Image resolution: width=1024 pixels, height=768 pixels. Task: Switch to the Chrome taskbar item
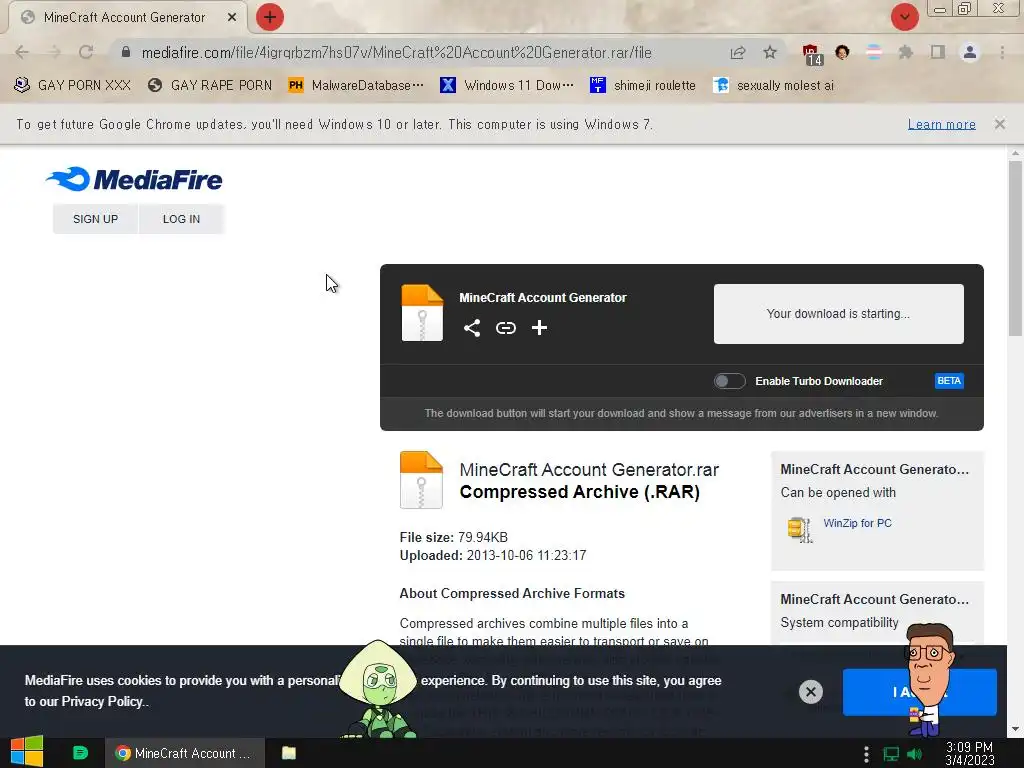185,753
